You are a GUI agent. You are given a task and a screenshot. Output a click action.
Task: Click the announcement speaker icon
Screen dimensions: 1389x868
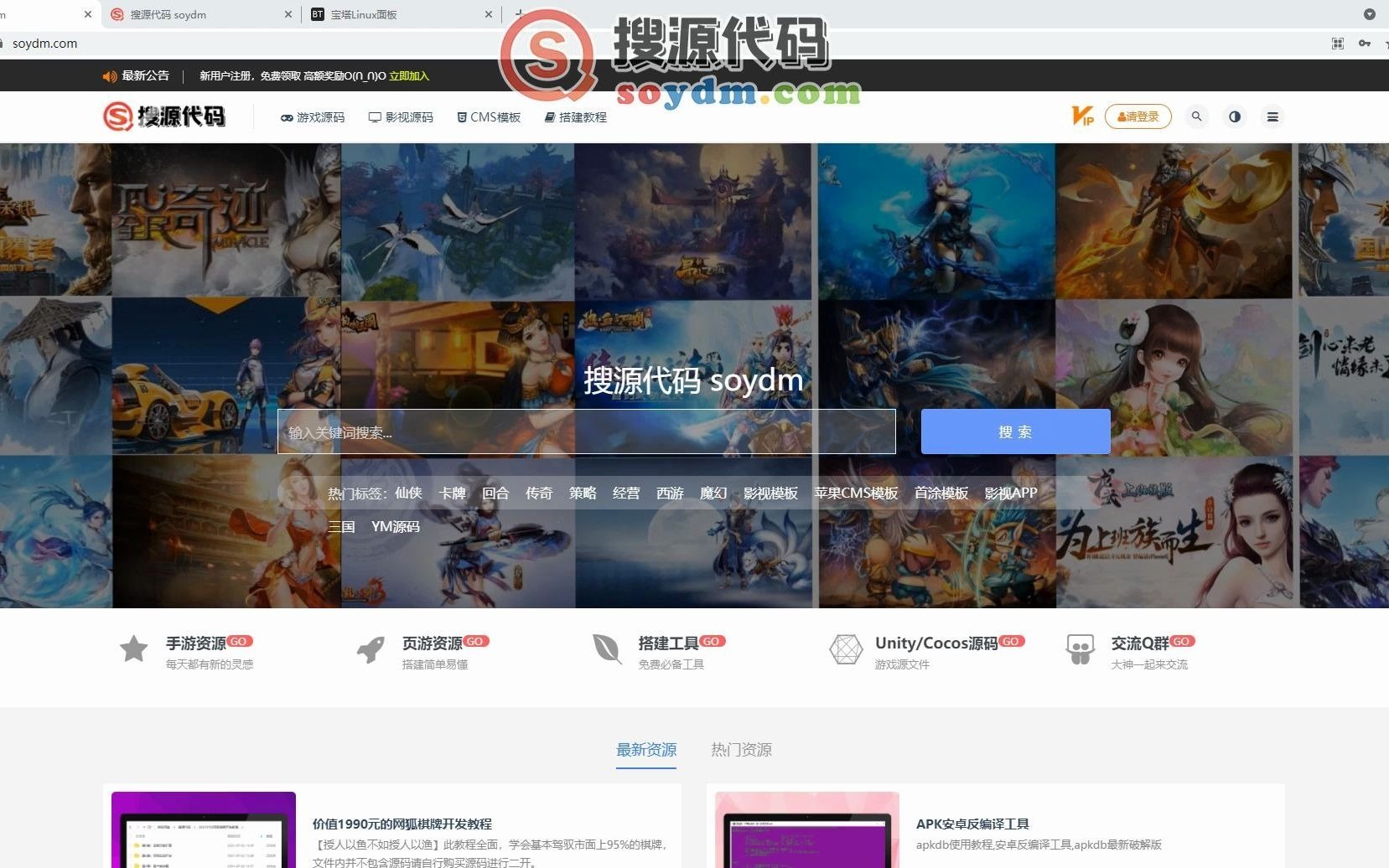click(x=110, y=76)
